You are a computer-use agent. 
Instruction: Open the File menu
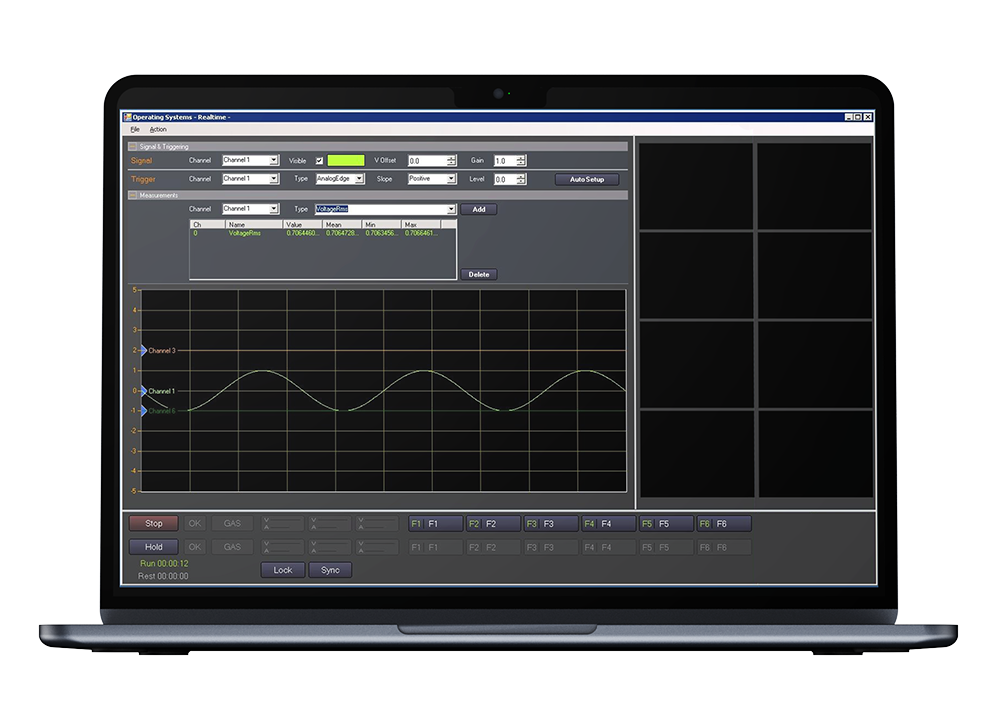pos(135,129)
